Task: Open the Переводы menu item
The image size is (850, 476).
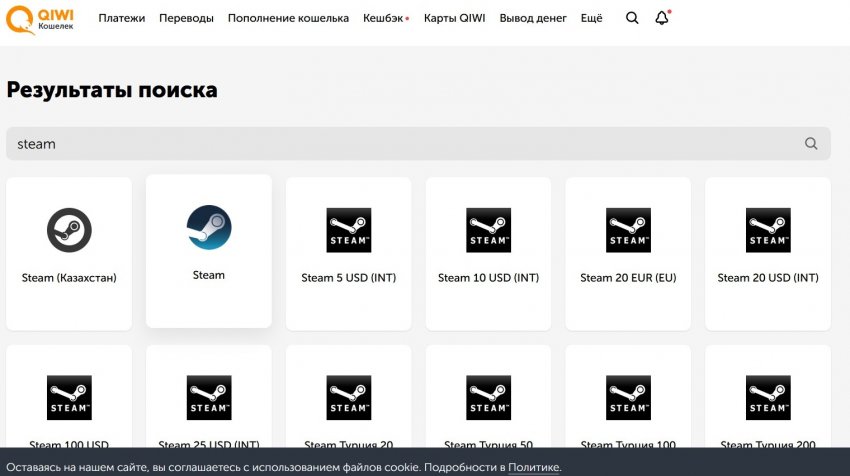Action: [x=186, y=18]
